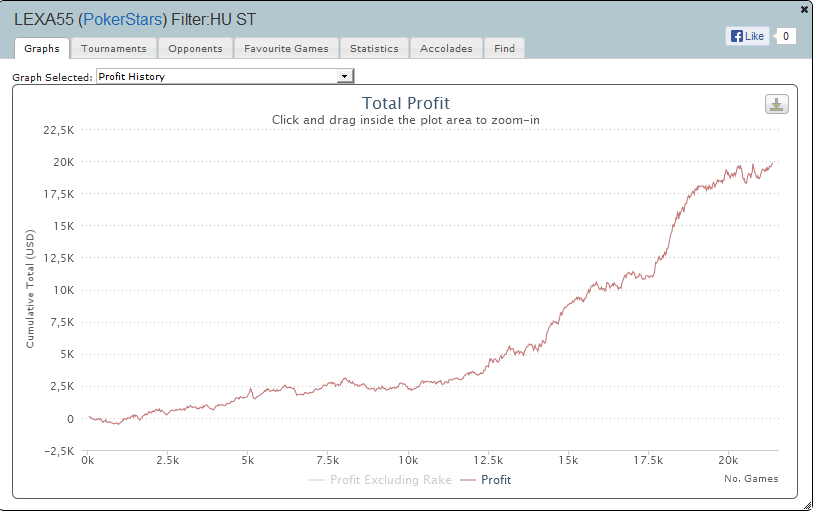Click the 17.5k x-axis label
This screenshot has height=513, width=817.
(x=648, y=460)
